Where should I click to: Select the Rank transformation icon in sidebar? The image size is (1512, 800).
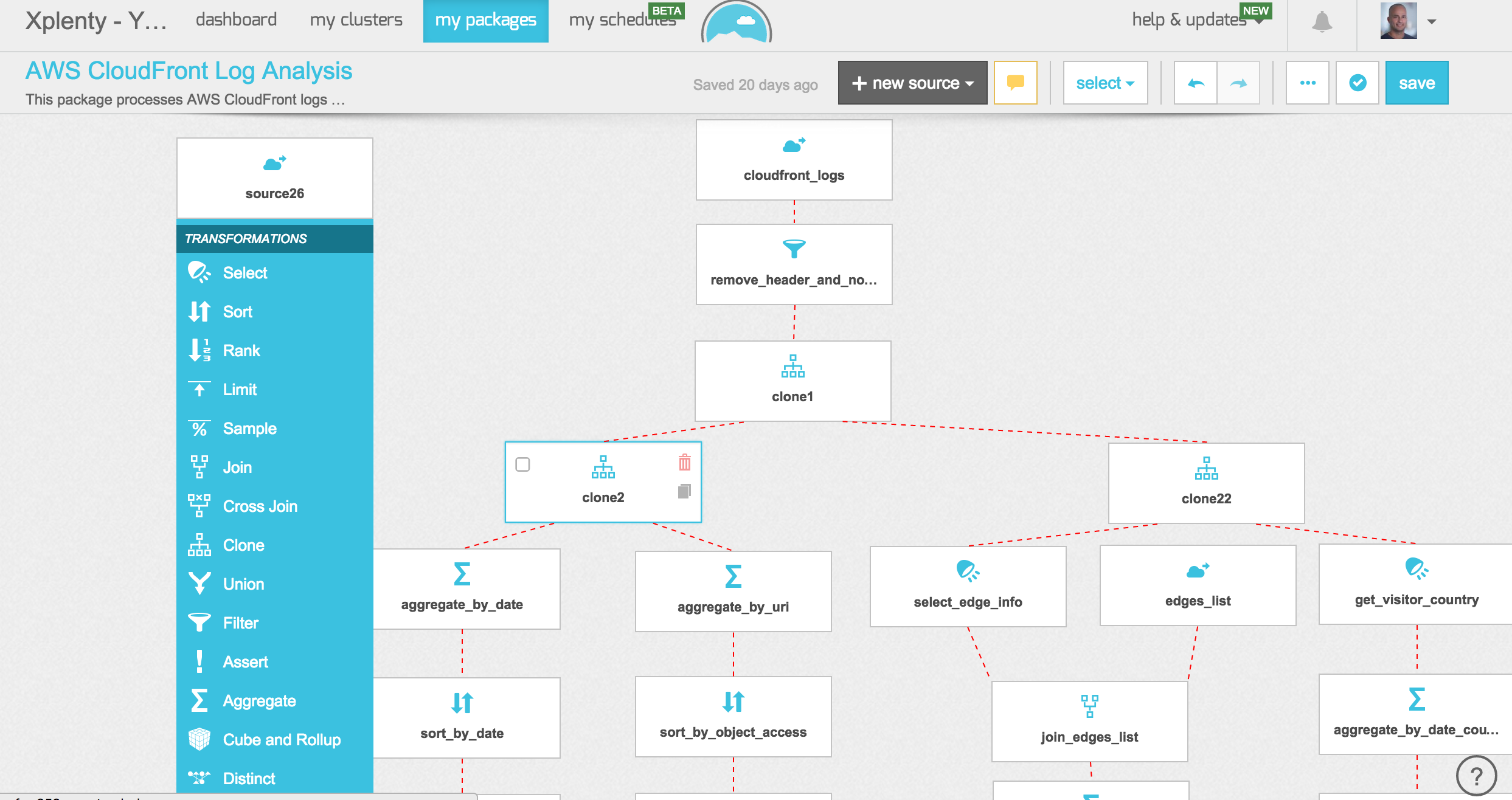pyautogui.click(x=199, y=350)
